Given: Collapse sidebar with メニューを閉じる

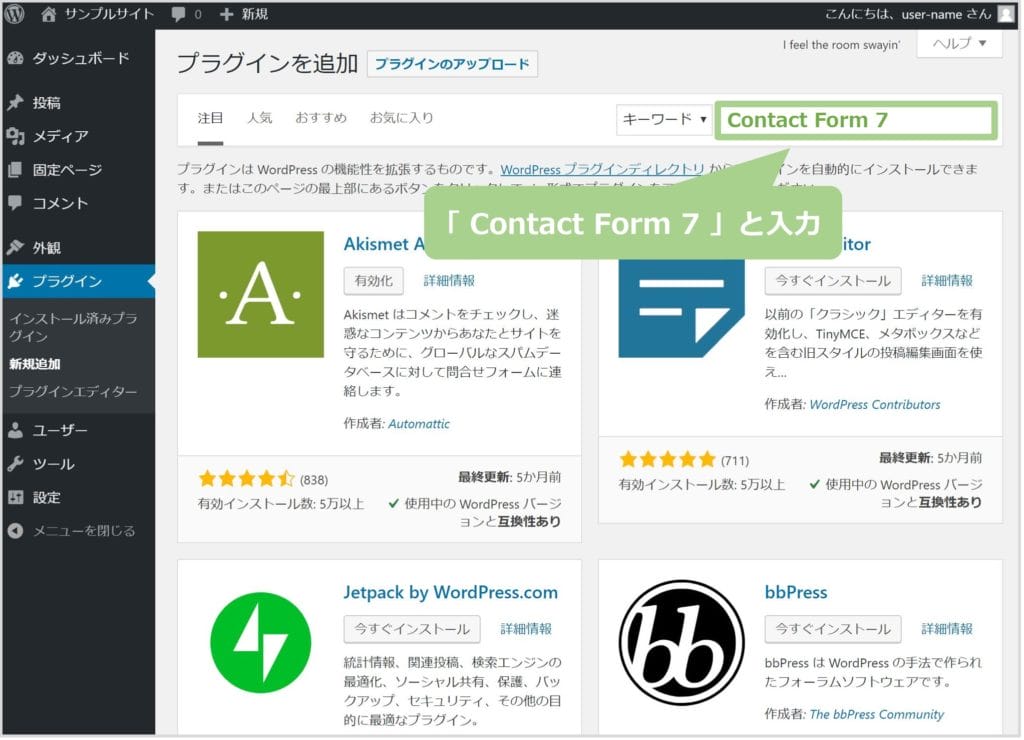Looking at the screenshot, I should click(x=83, y=531).
